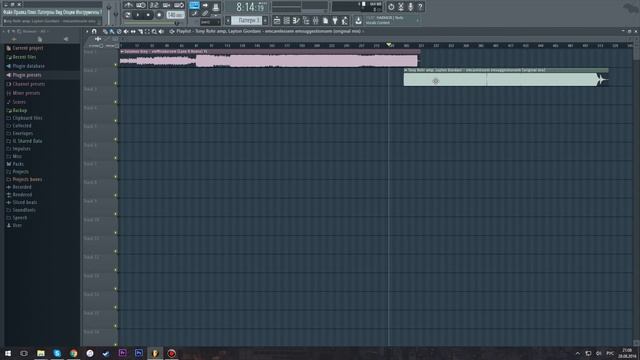This screenshot has width=640, height=360.
Task: Toggle pattern/song mode switch
Action: pos(128,15)
